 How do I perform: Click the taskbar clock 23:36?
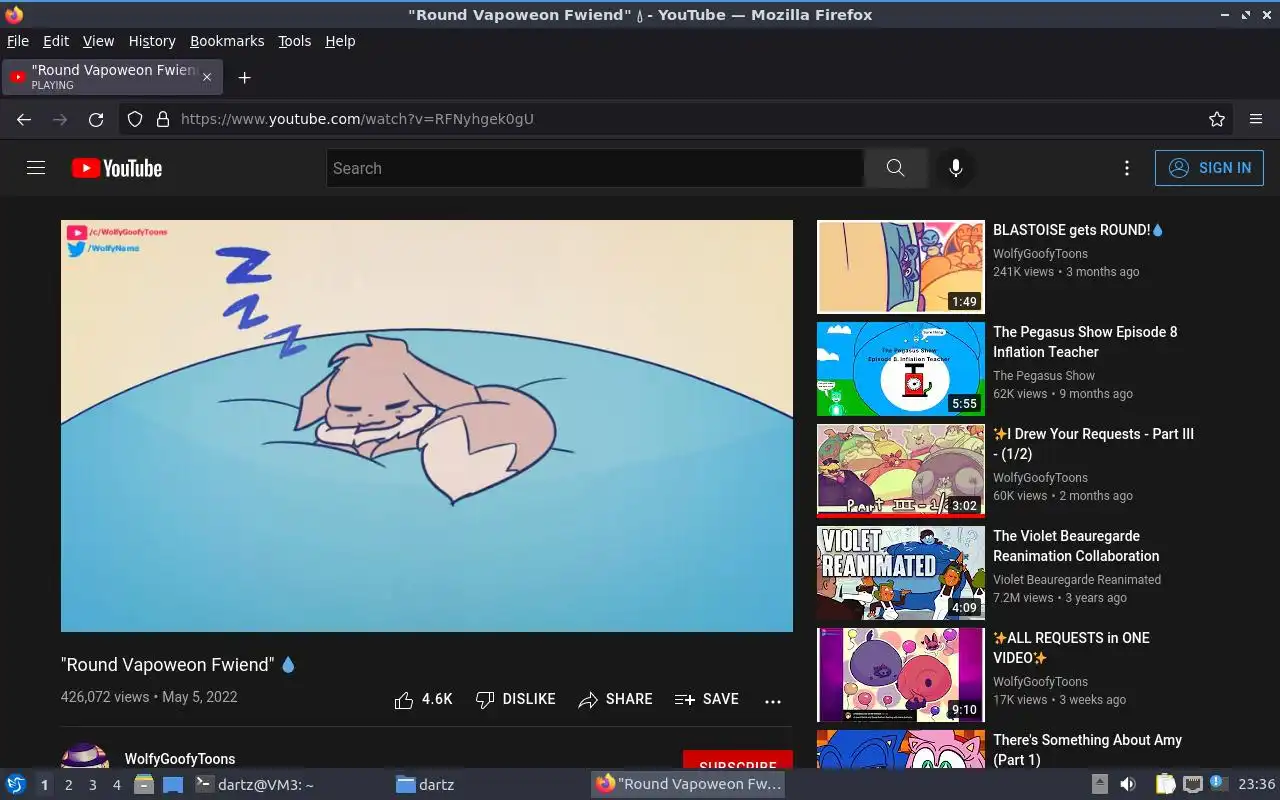1256,785
